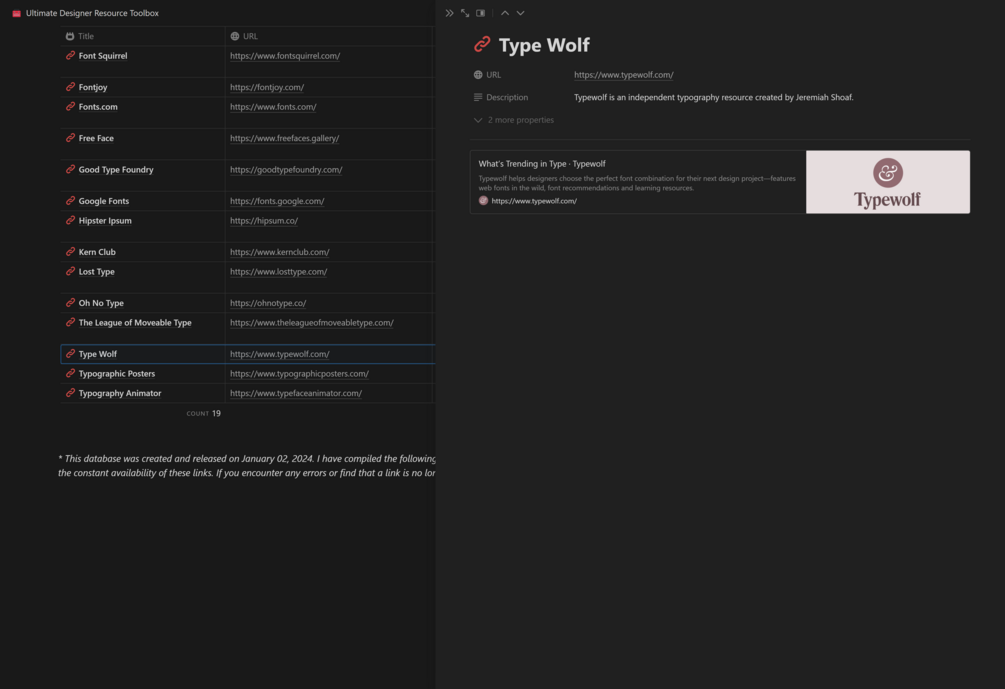
Task: Open theleagueofmoveabletype.com URL link
Action: coord(311,322)
